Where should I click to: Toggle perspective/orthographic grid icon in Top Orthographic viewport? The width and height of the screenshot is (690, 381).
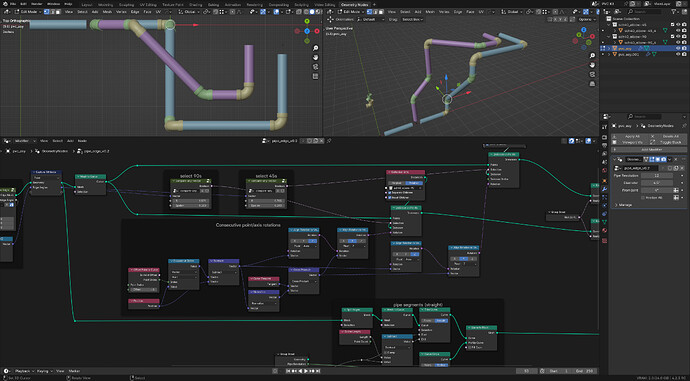click(316, 76)
